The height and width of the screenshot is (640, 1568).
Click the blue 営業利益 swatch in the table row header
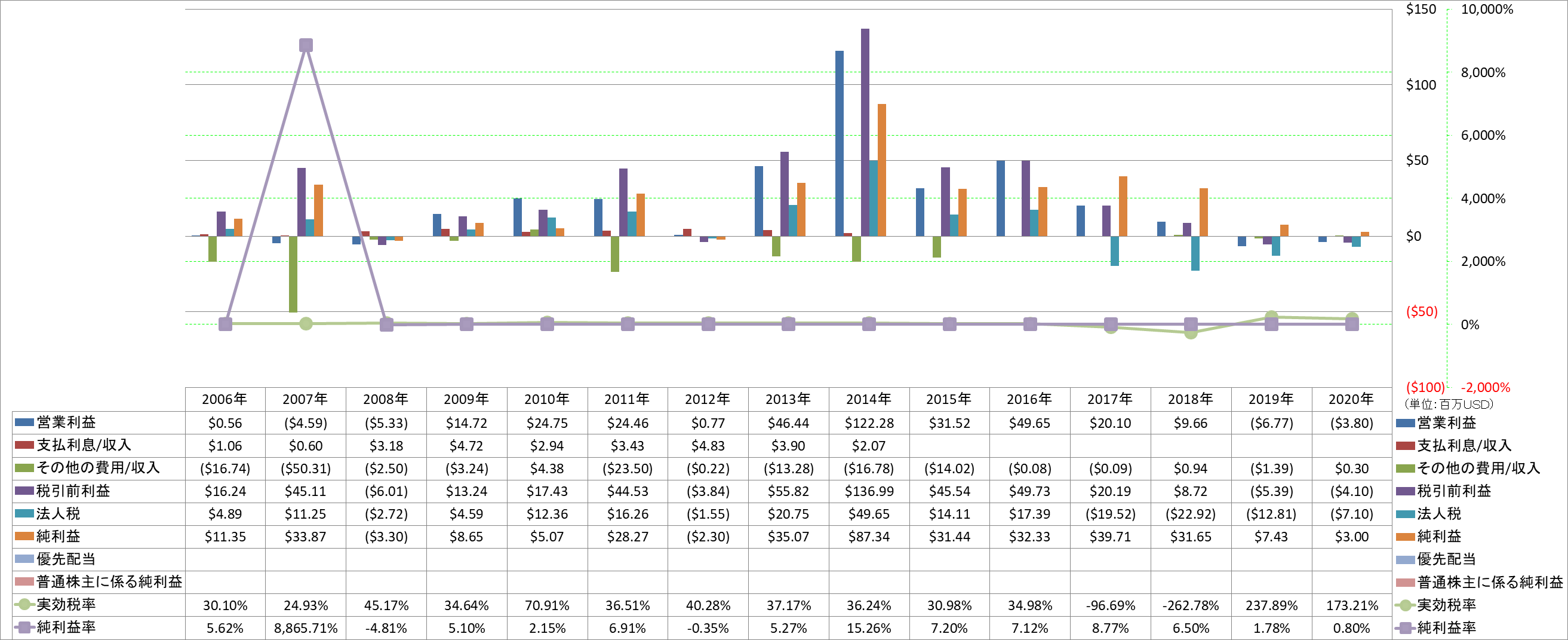24,422
